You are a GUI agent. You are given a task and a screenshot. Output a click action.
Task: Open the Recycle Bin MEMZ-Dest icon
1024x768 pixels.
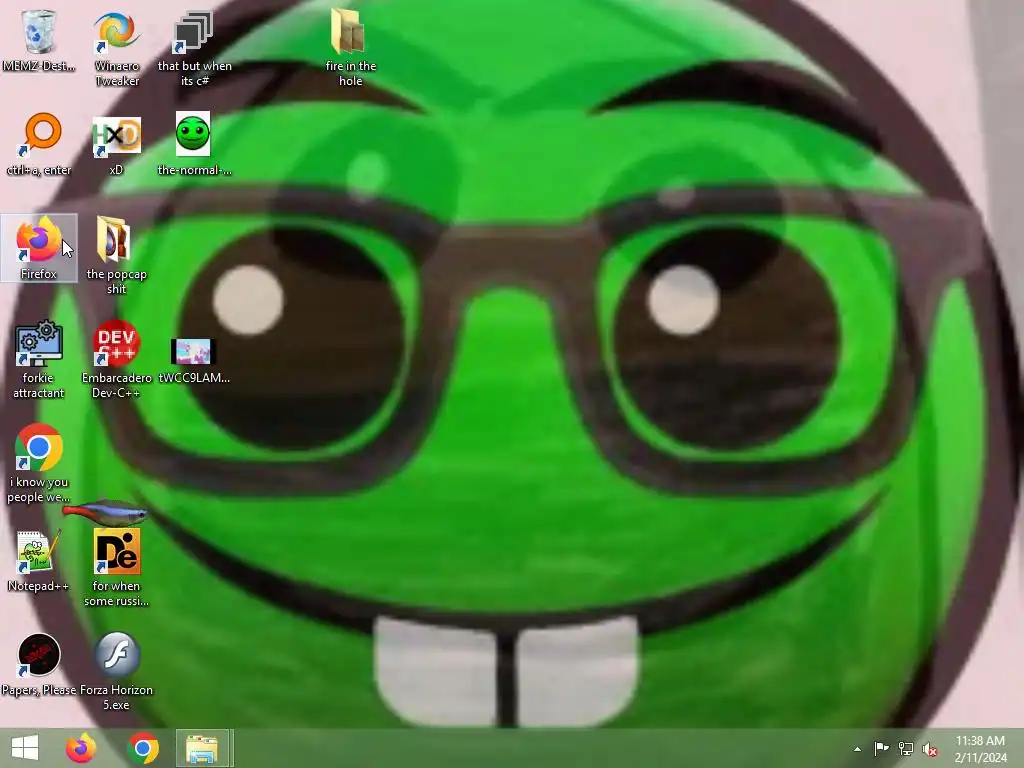39,40
